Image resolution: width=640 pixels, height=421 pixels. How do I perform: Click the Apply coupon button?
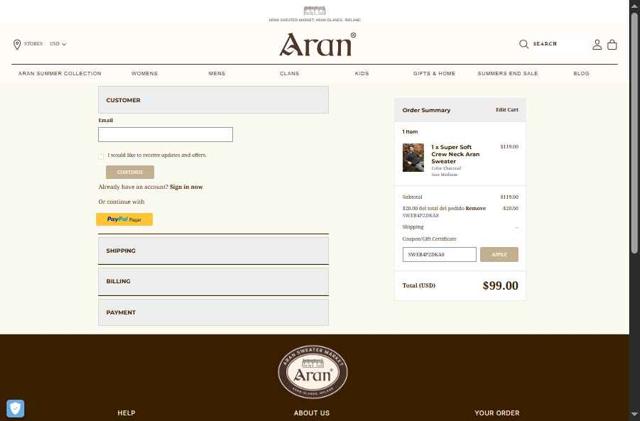tap(499, 254)
